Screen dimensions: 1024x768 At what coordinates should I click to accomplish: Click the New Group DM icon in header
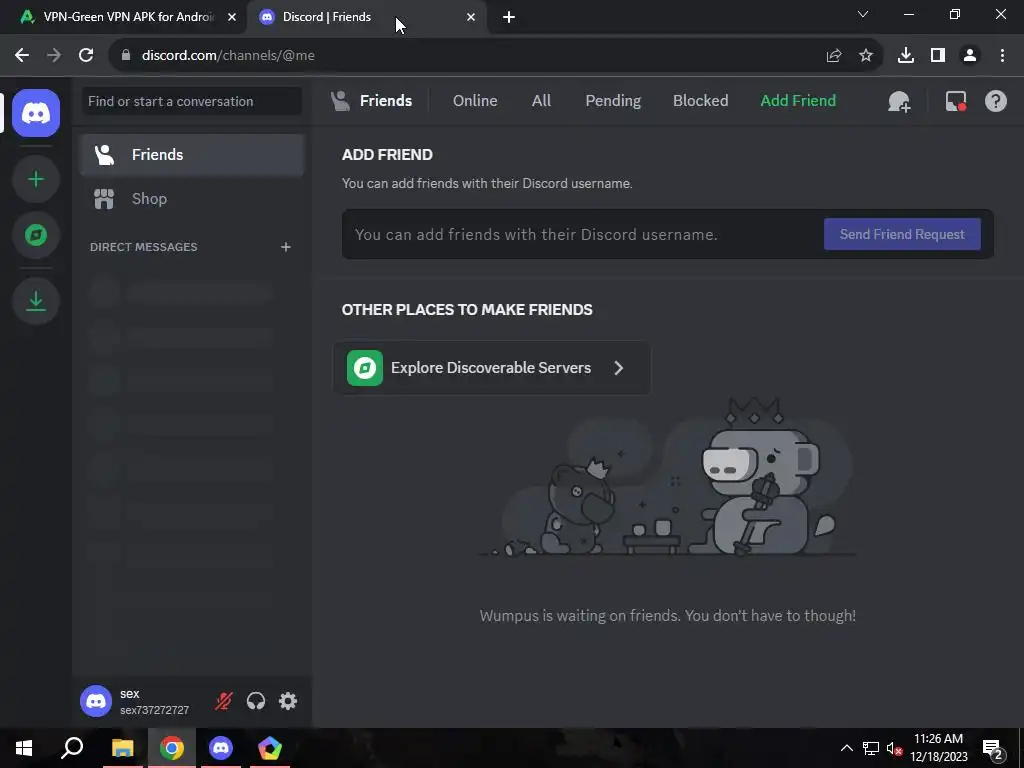(x=899, y=101)
